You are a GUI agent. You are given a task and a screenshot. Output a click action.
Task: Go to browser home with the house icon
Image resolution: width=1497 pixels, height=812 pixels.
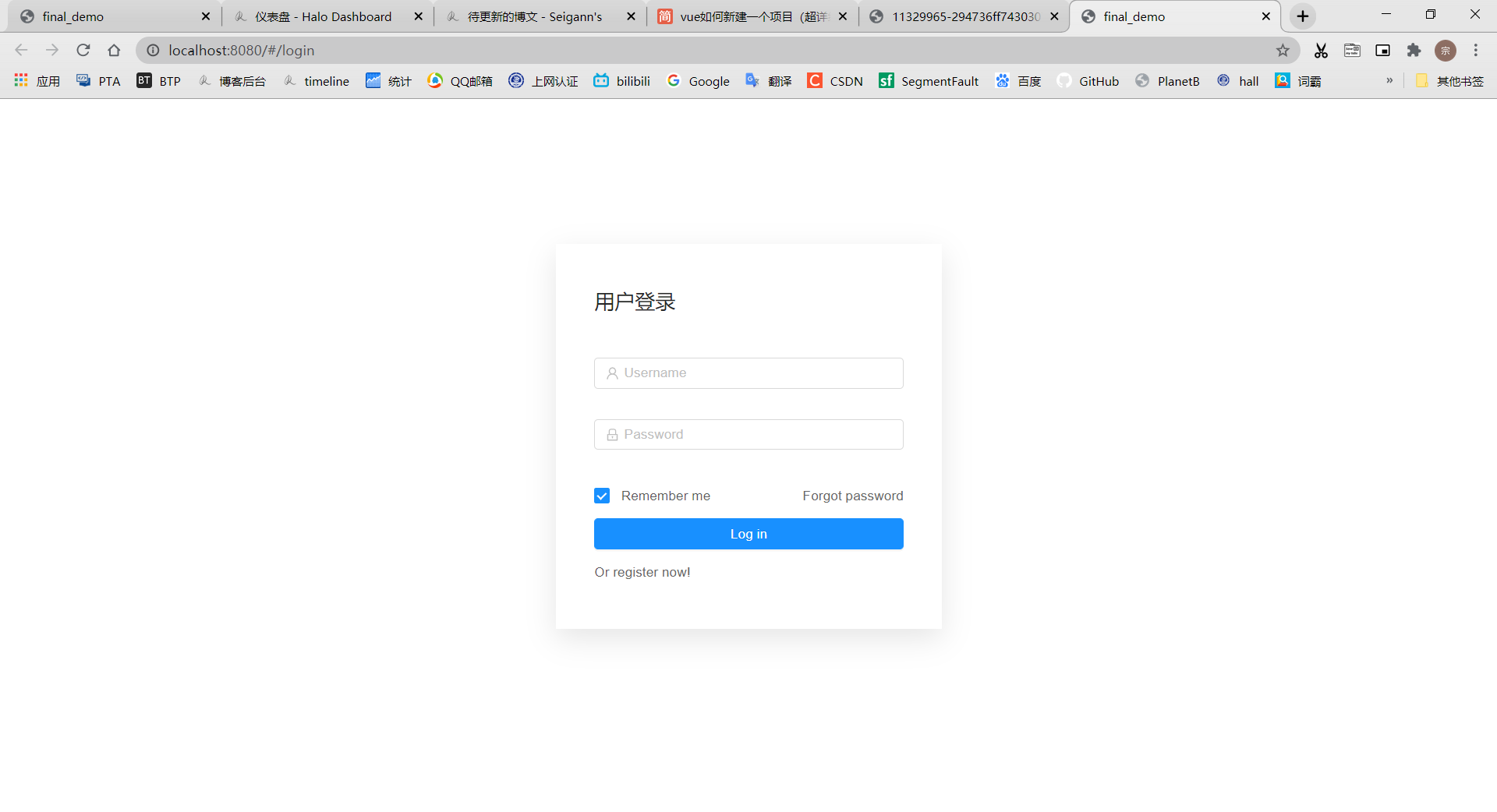tap(114, 51)
